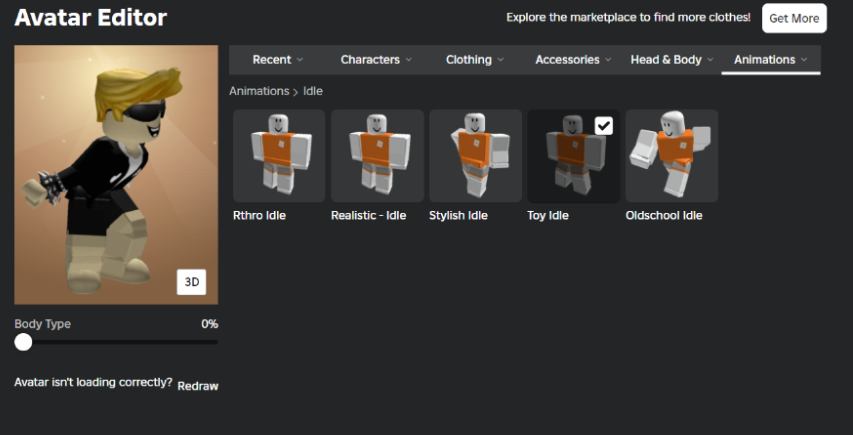The height and width of the screenshot is (435, 853).
Task: Expand the Recent dropdown chevron
Action: click(x=300, y=60)
